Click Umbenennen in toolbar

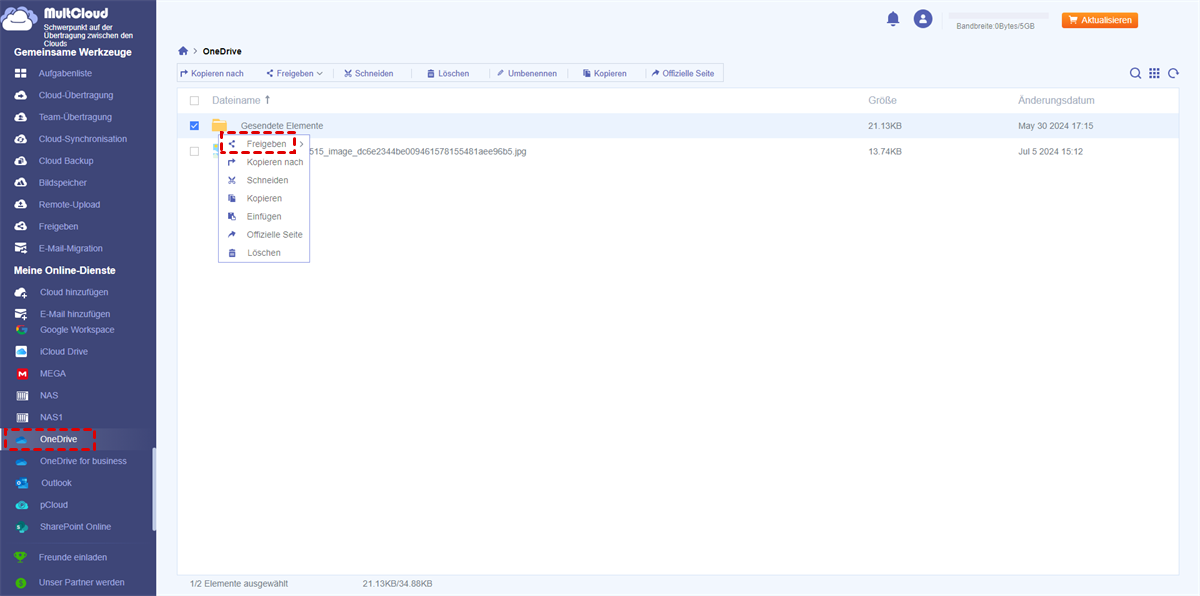[x=526, y=73]
